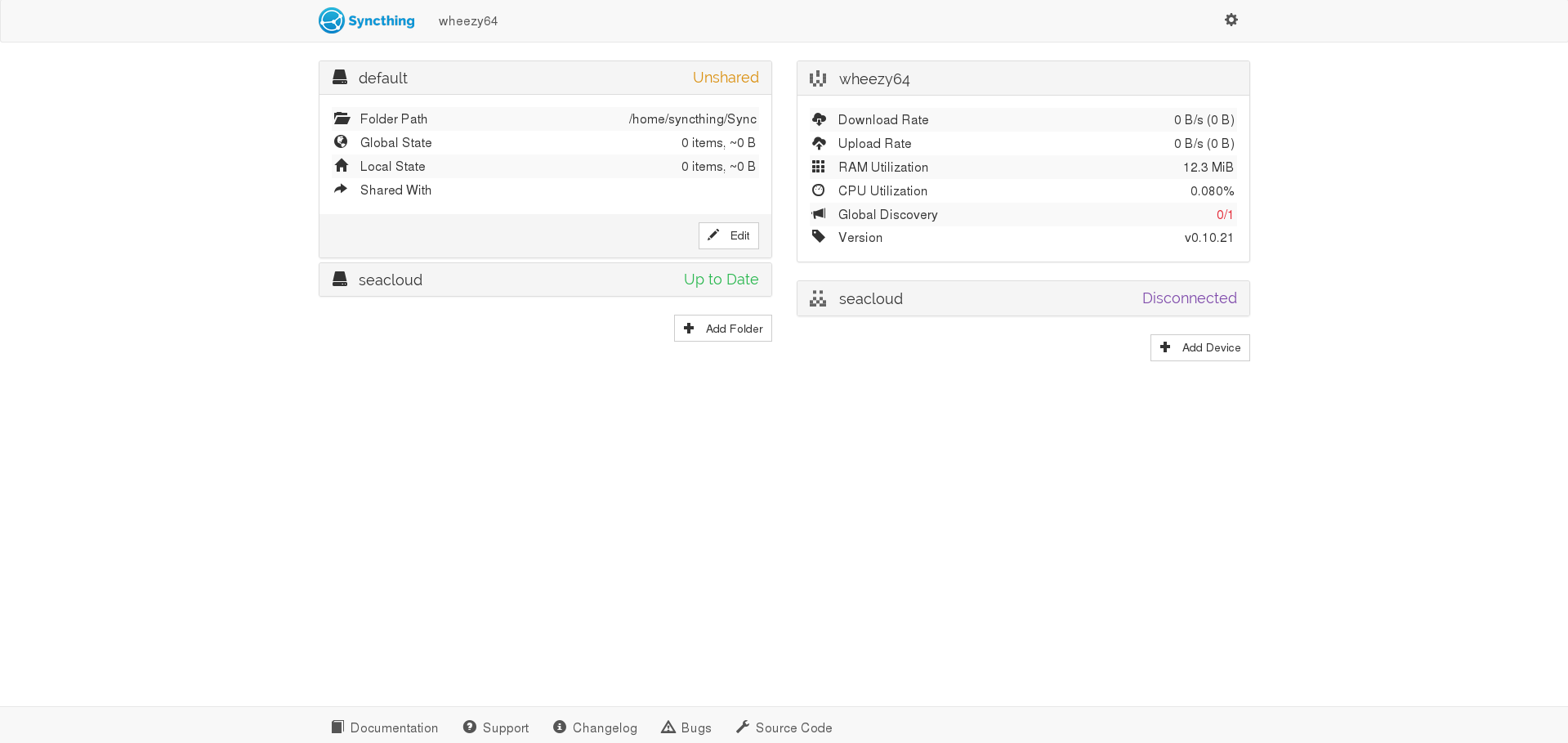The width and height of the screenshot is (1568, 743).
Task: Click the Documentation book icon
Action: tap(337, 727)
